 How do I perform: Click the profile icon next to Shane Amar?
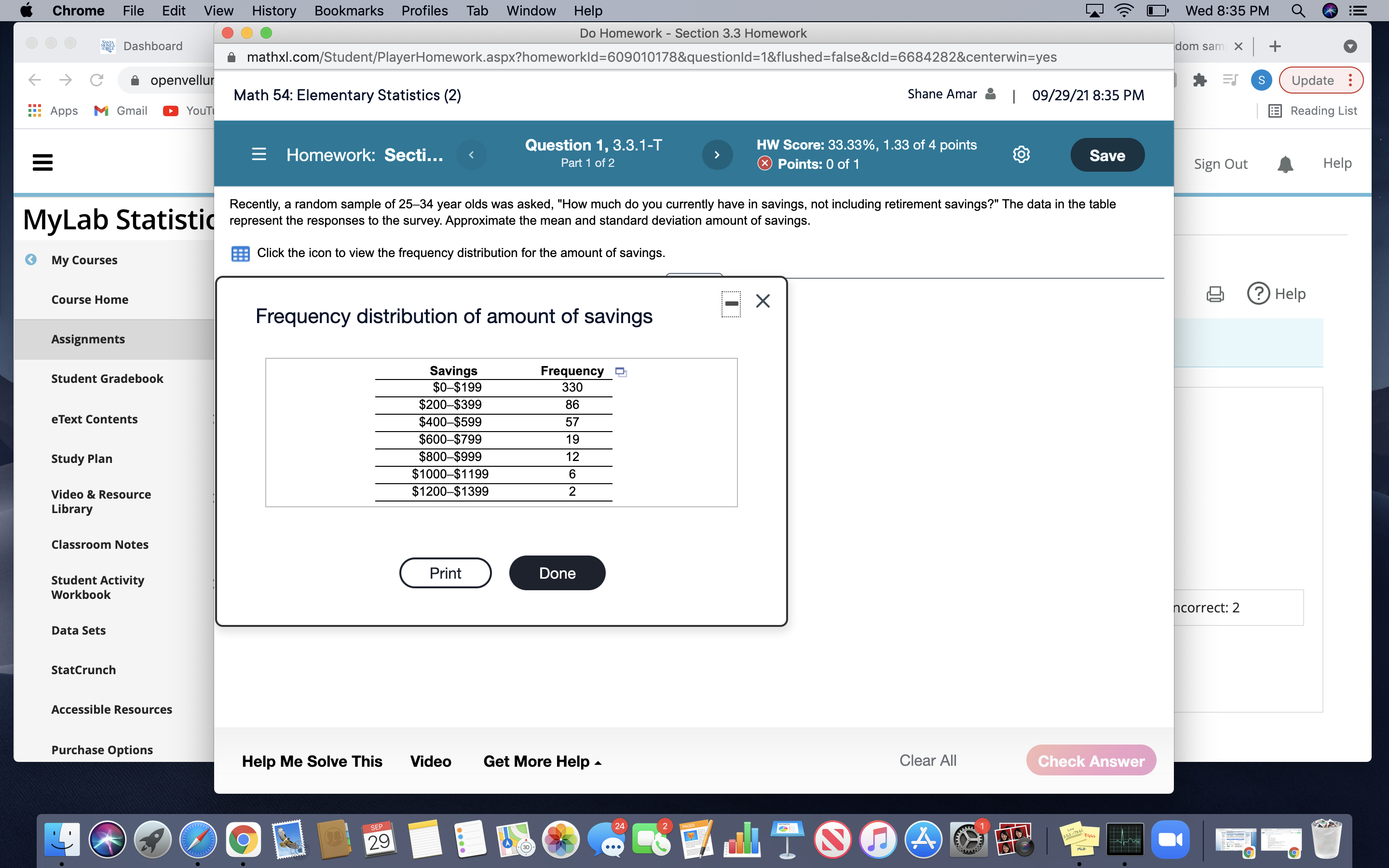coord(988,94)
